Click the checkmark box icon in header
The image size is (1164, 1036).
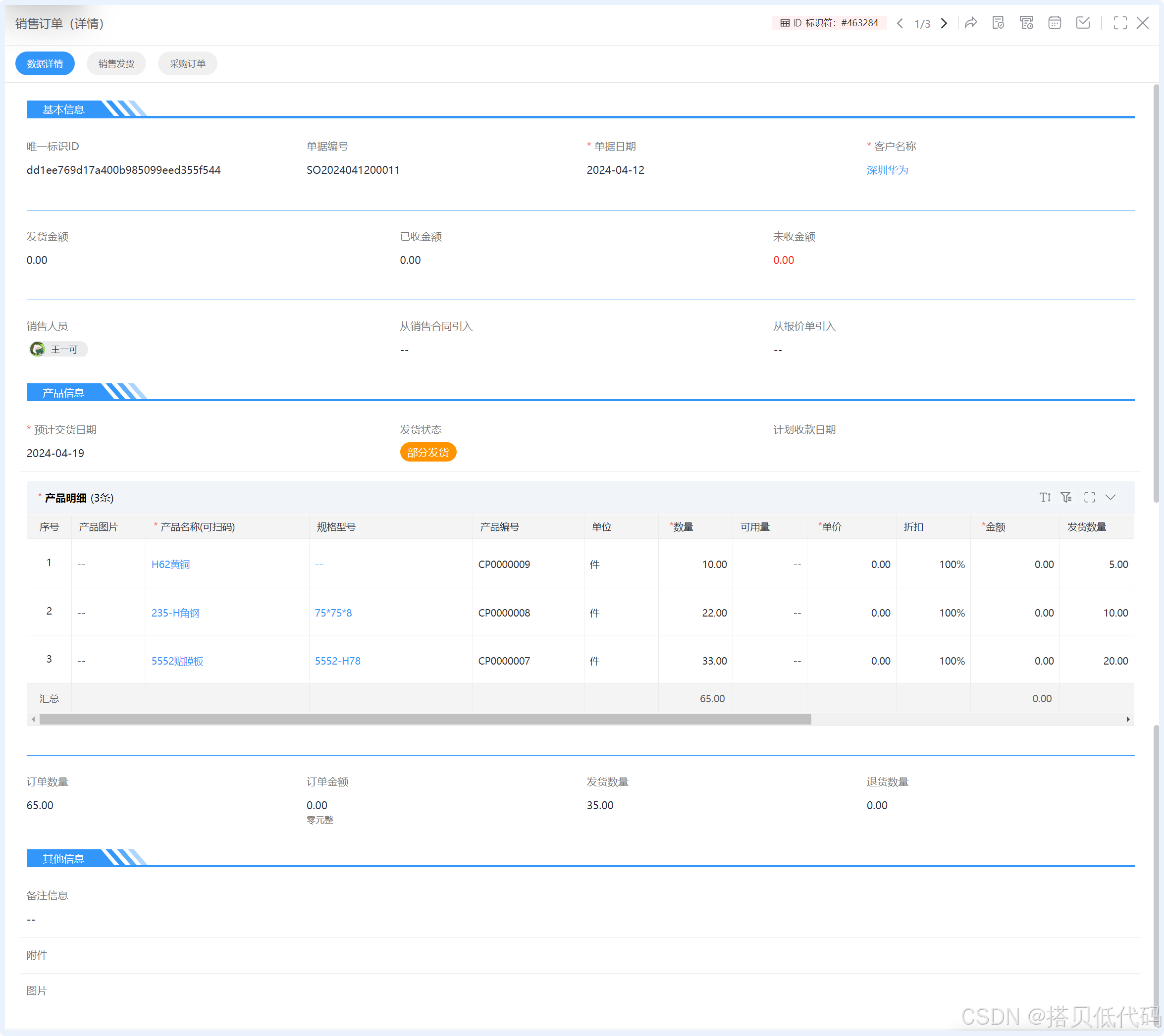click(1083, 23)
